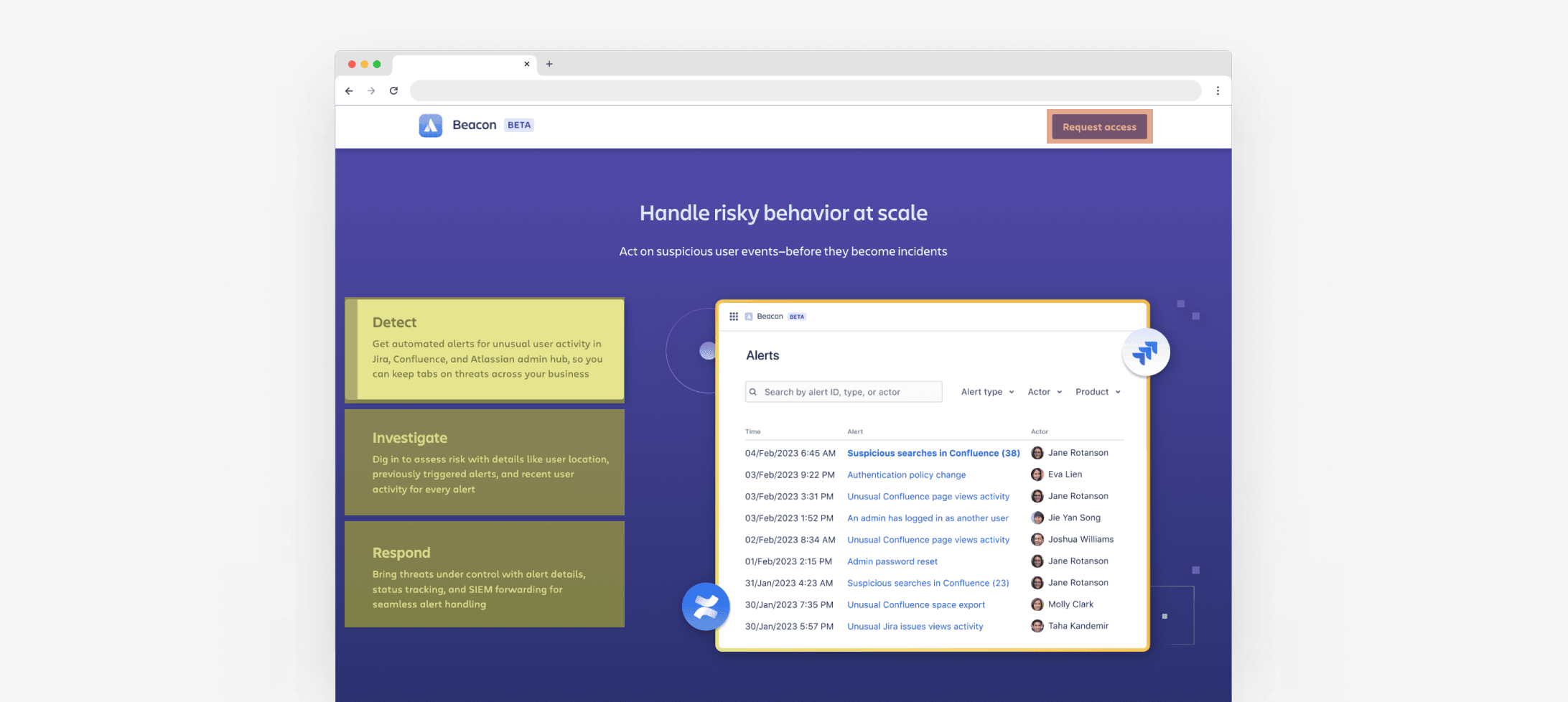
Task: Click the Time column header
Action: coord(752,431)
